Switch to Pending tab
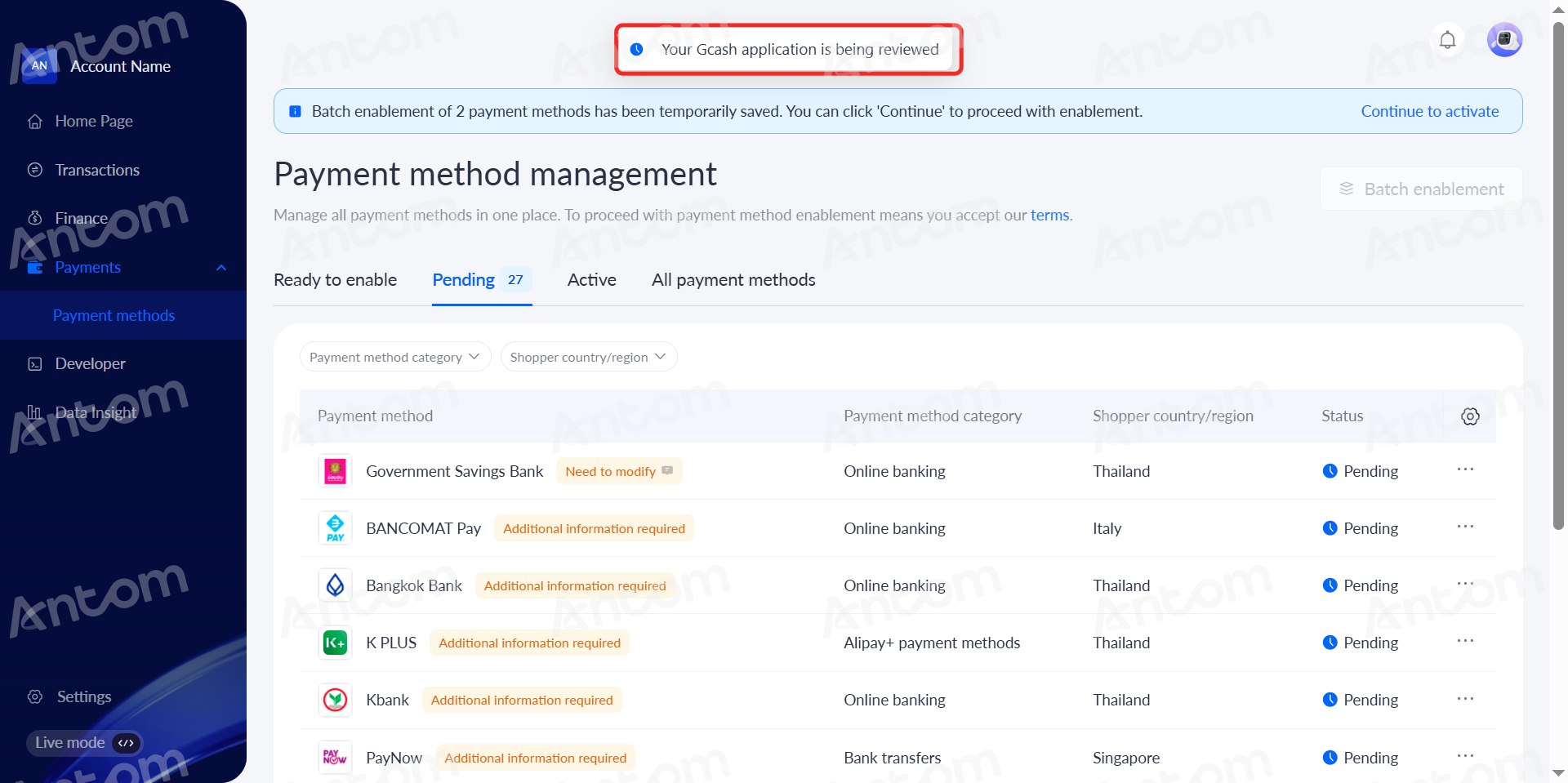This screenshot has width=1568, height=783. (482, 280)
